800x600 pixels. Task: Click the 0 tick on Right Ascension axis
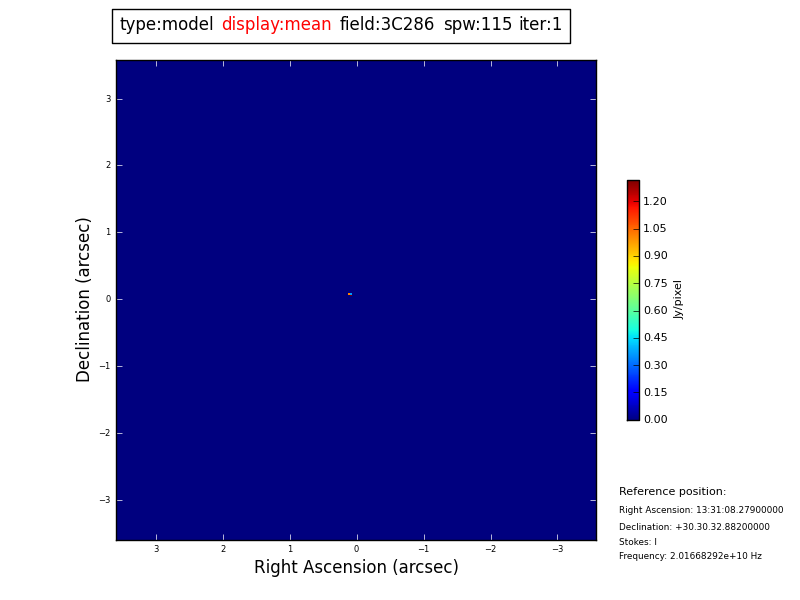click(356, 549)
